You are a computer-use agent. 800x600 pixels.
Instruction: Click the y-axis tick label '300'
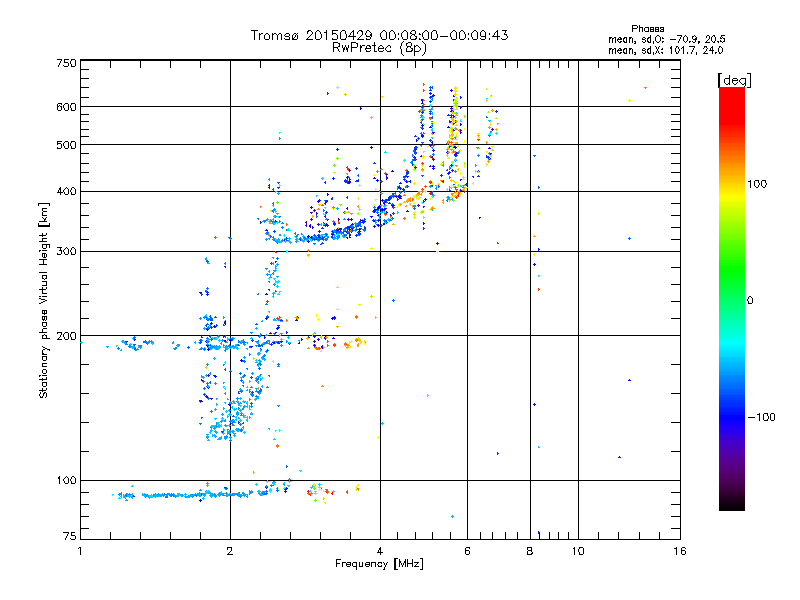[x=66, y=251]
